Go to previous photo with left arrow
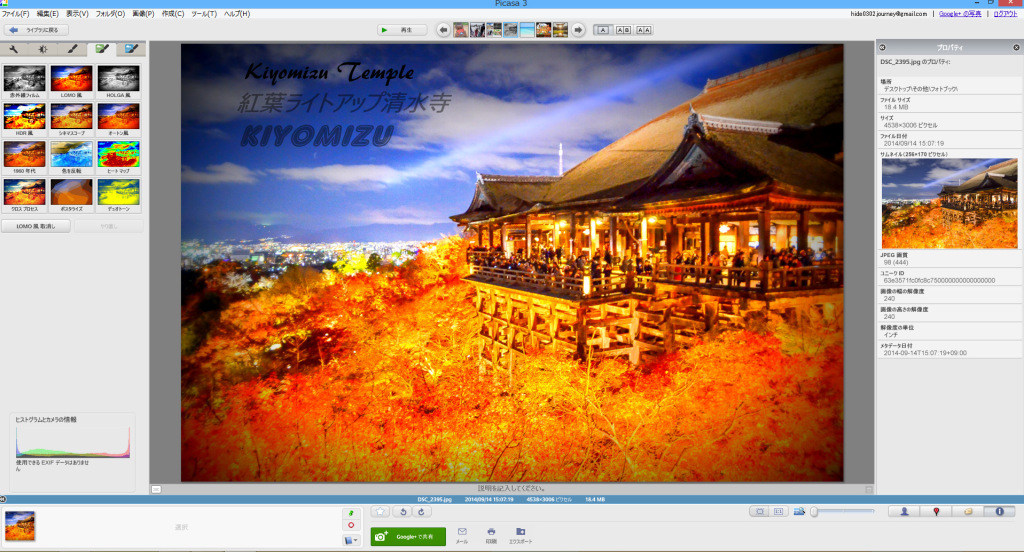Screen dimensions: 1024x552 pyautogui.click(x=443, y=30)
